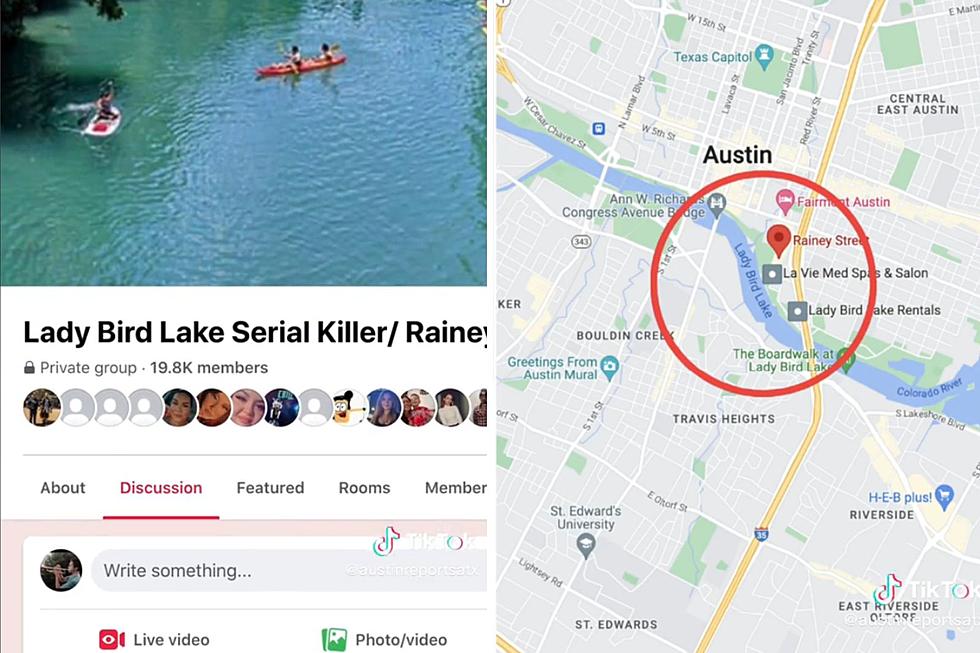The image size is (980, 653).
Task: Click the Photo/video picture icon
Action: (334, 639)
